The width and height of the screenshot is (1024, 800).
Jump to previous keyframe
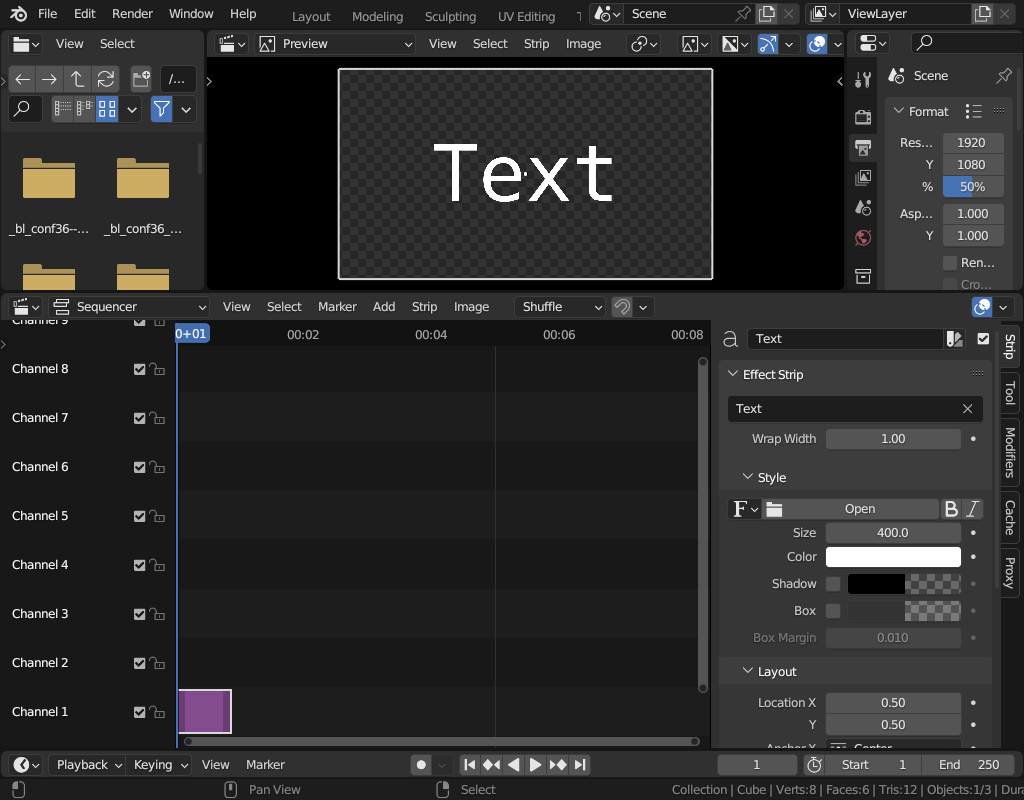click(x=491, y=765)
